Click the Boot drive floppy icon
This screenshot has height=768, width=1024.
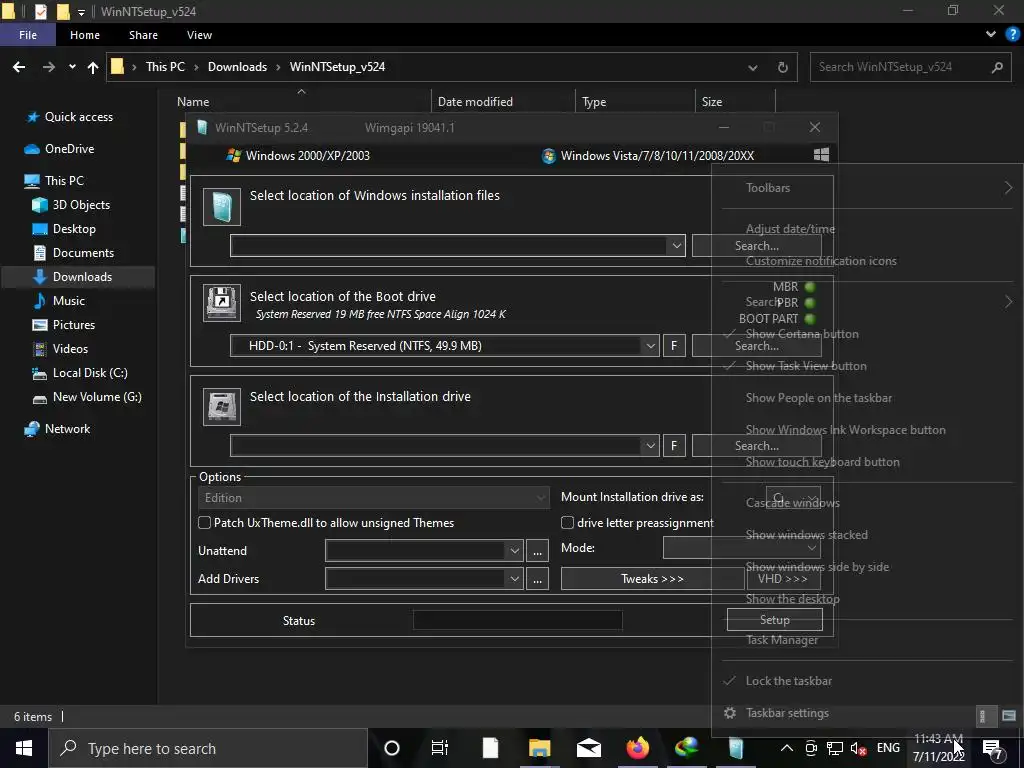[x=221, y=303]
